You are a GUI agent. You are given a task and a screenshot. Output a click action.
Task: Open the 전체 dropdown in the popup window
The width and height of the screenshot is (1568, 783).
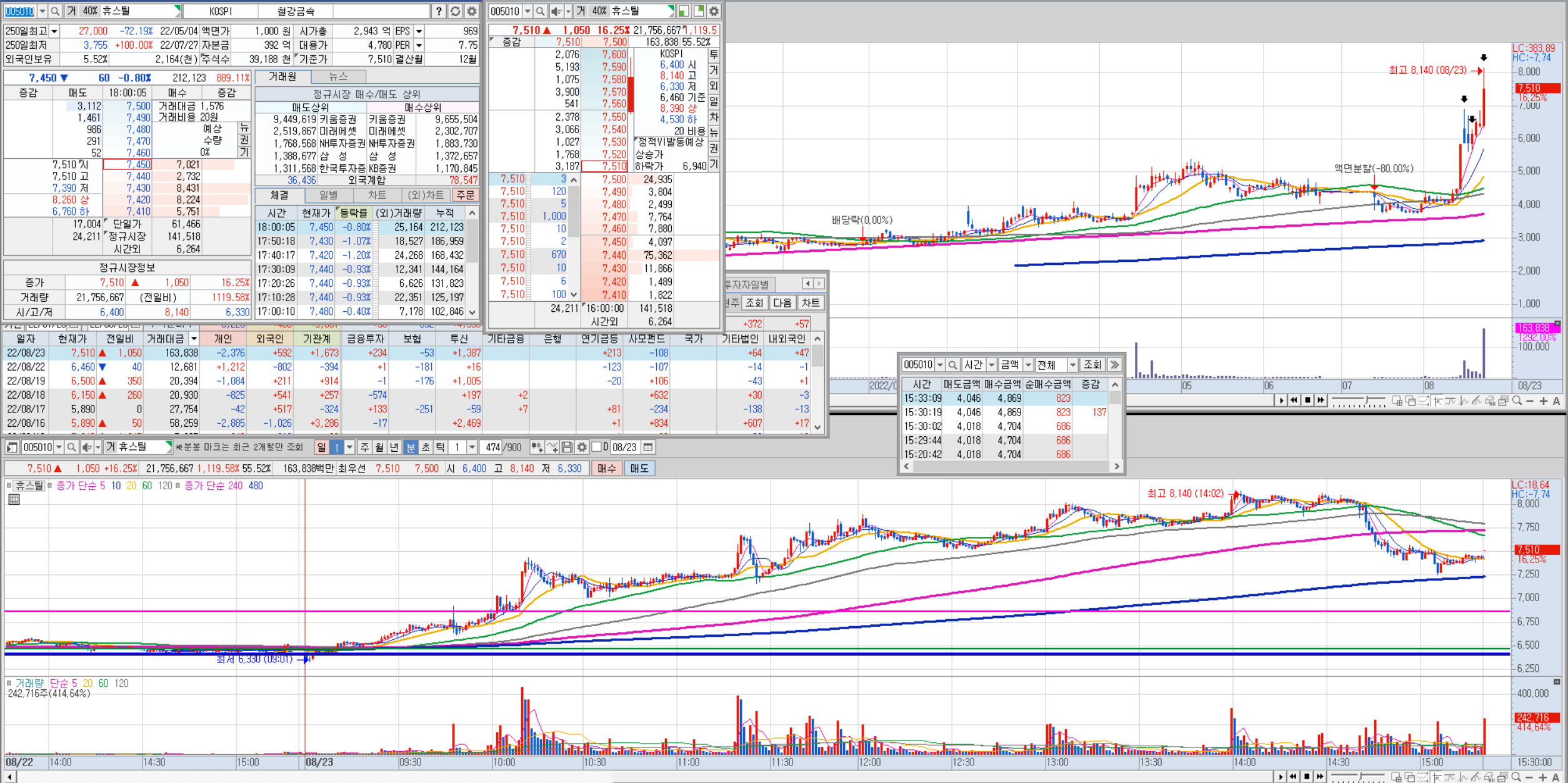1072,365
